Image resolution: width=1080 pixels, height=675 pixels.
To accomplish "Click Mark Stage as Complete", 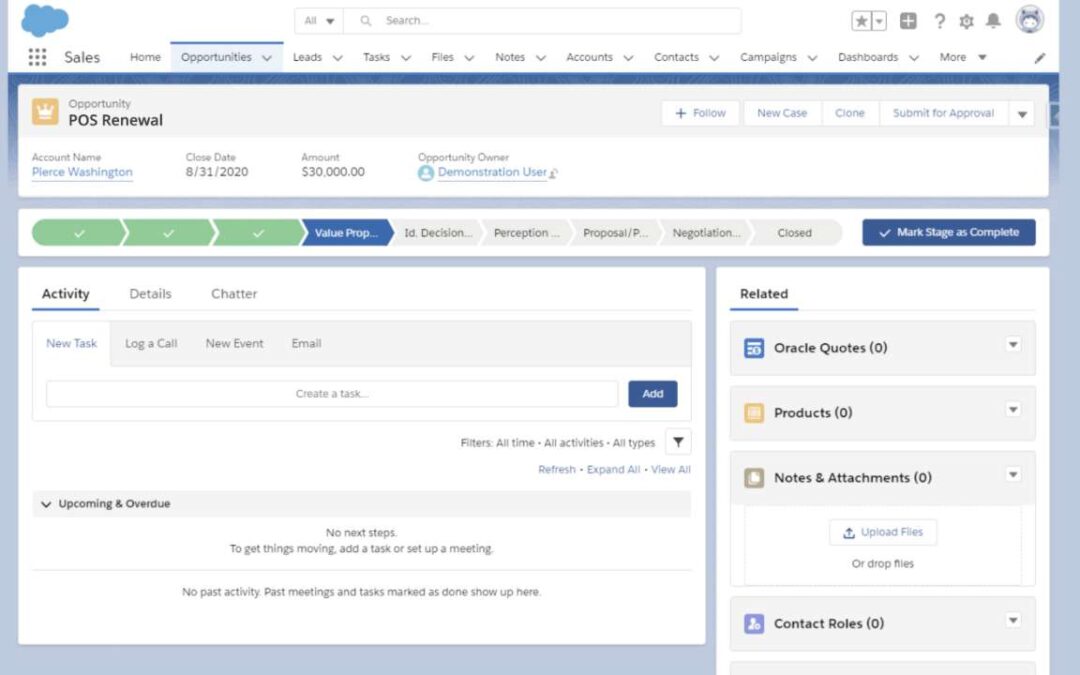I will 949,233.
